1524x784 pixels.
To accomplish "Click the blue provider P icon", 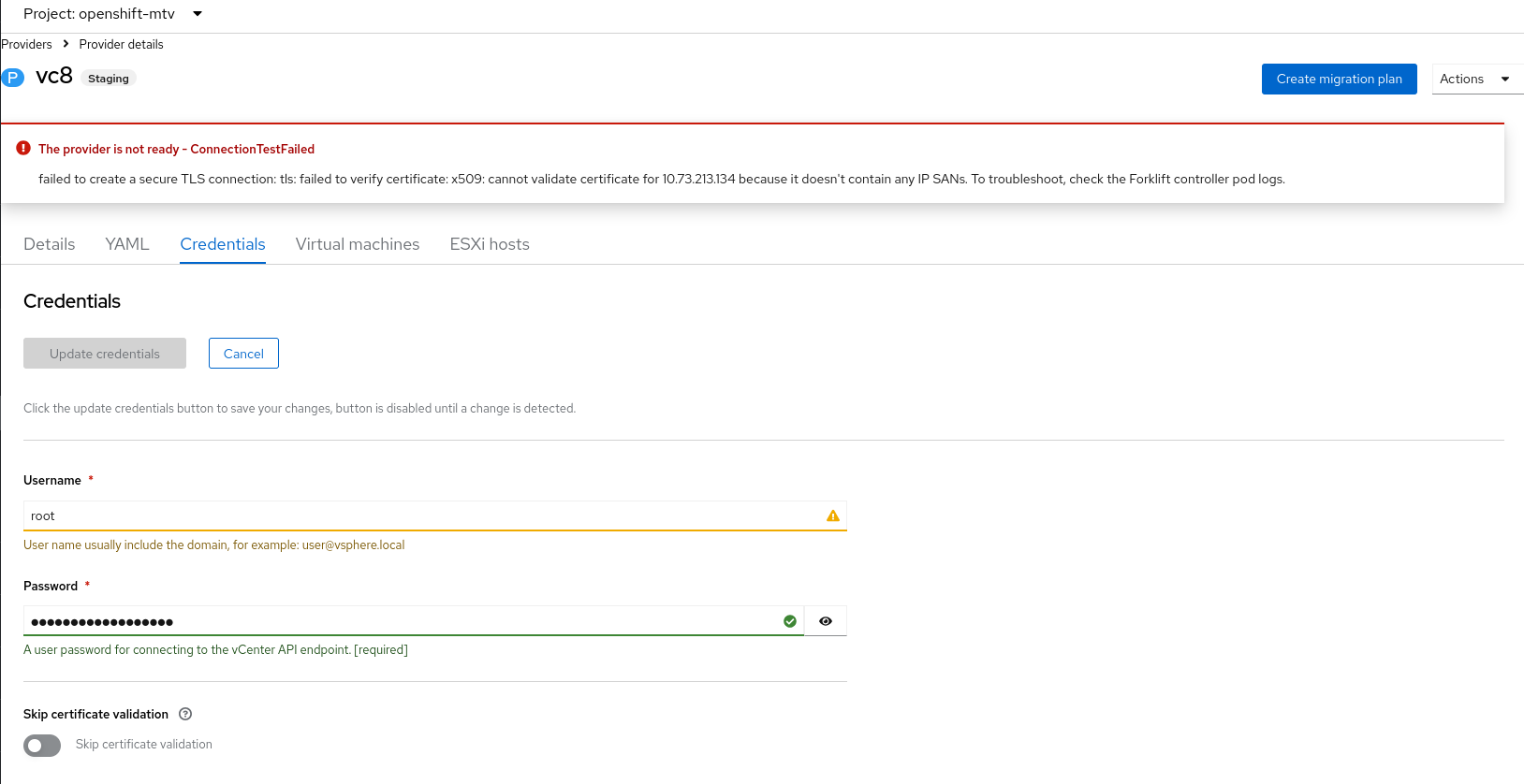I will [12, 78].
